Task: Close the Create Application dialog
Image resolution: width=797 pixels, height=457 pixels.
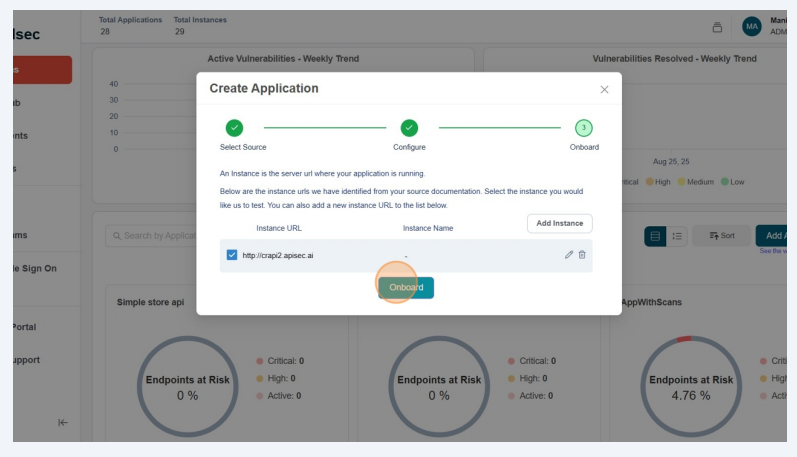Action: [604, 89]
